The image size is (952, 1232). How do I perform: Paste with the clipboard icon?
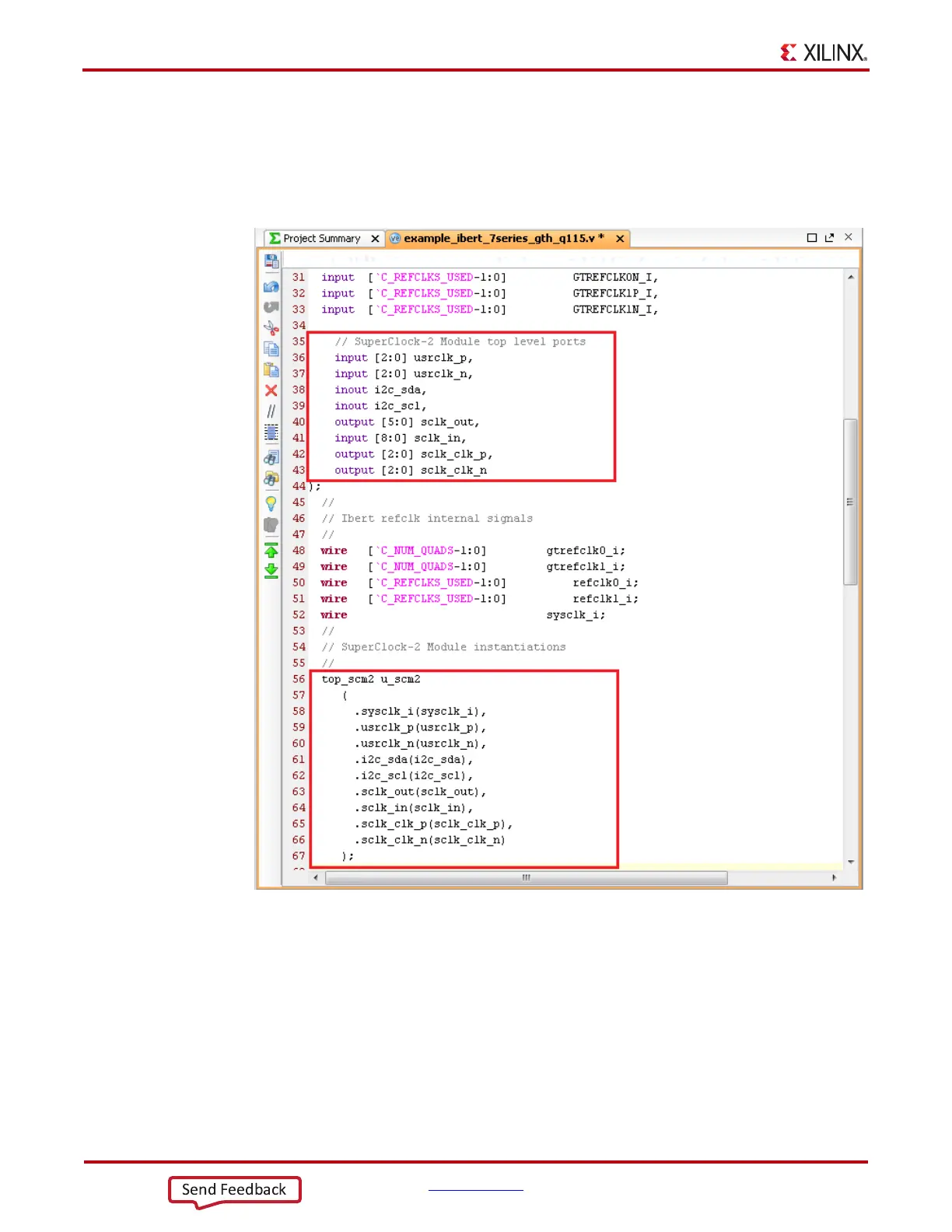tap(271, 369)
